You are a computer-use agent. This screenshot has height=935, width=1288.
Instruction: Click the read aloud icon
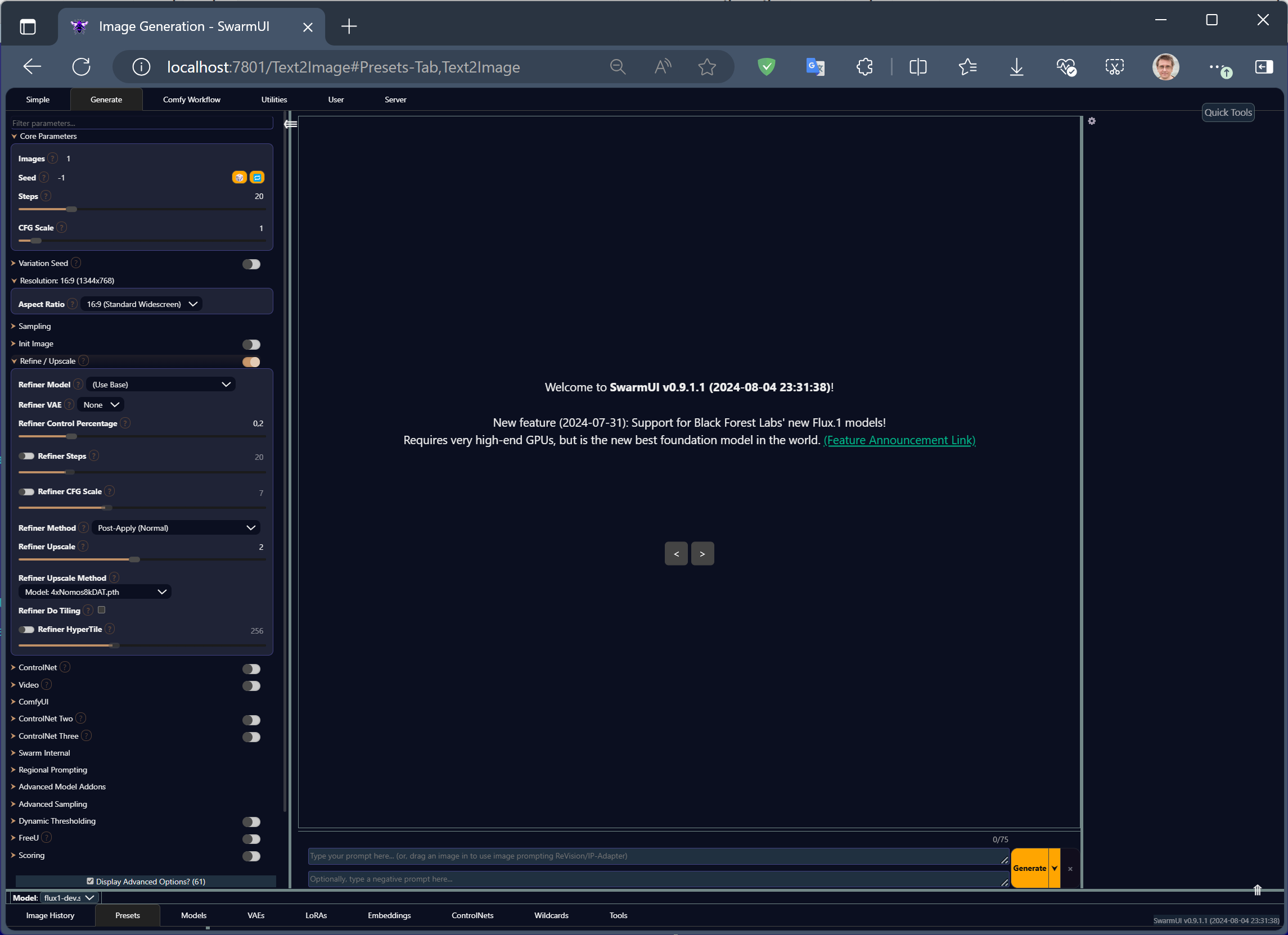663,67
